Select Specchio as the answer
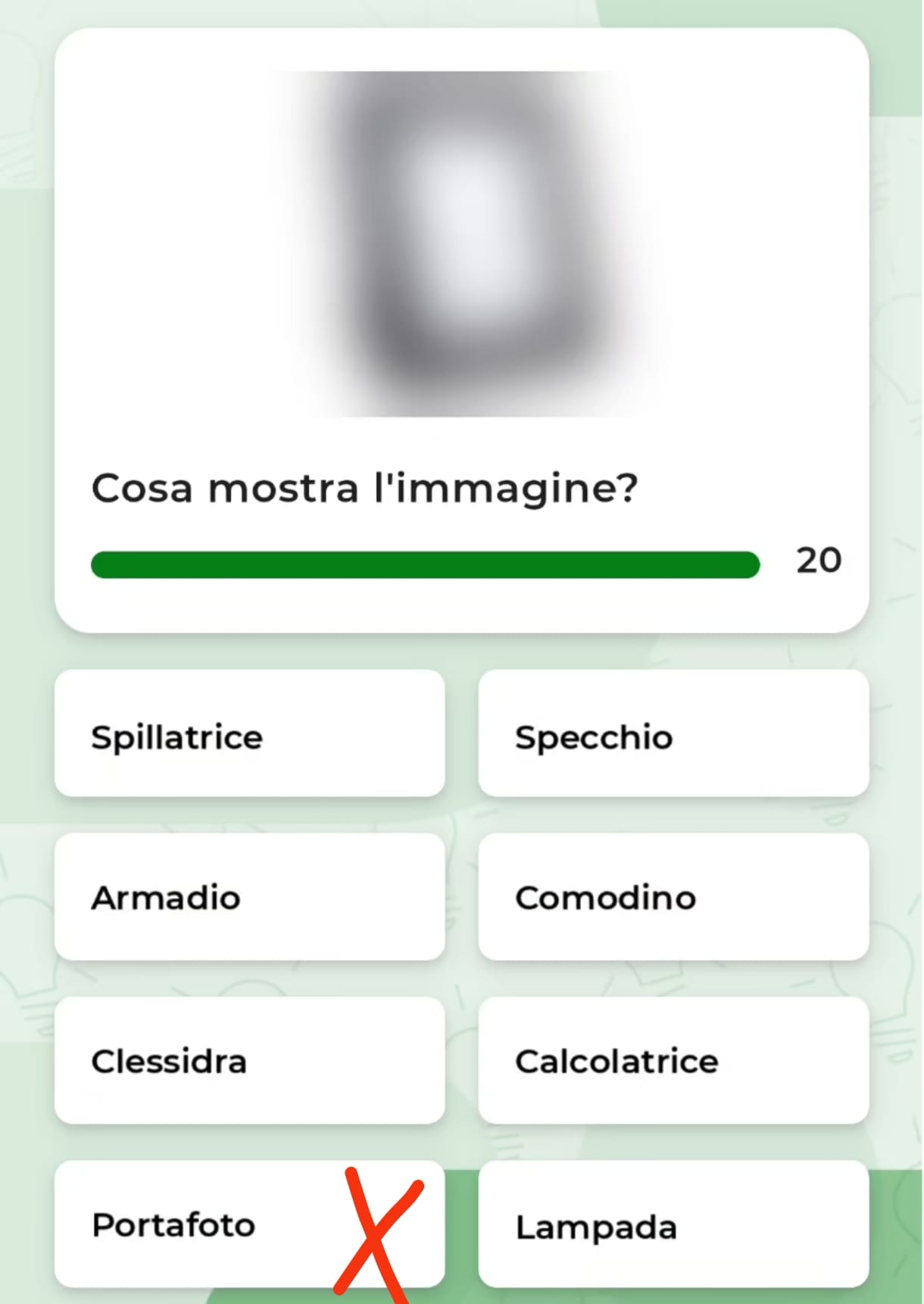The height and width of the screenshot is (1304, 924). coord(673,733)
